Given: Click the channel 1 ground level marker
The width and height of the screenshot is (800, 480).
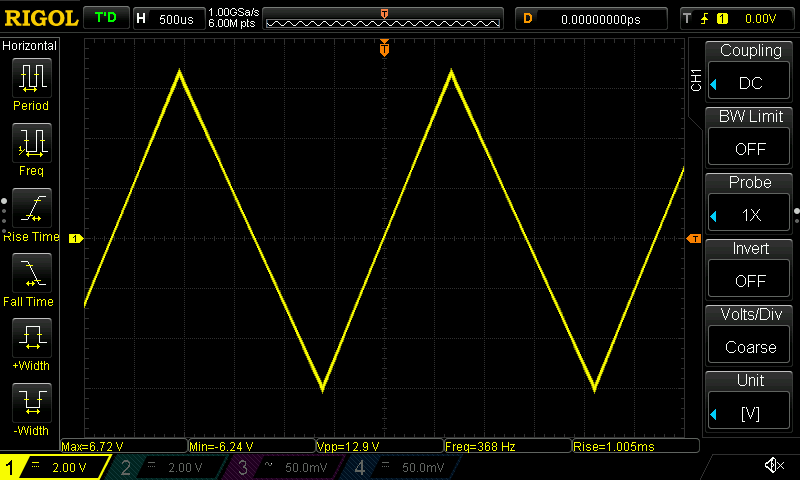Looking at the screenshot, I should pyautogui.click(x=76, y=238).
